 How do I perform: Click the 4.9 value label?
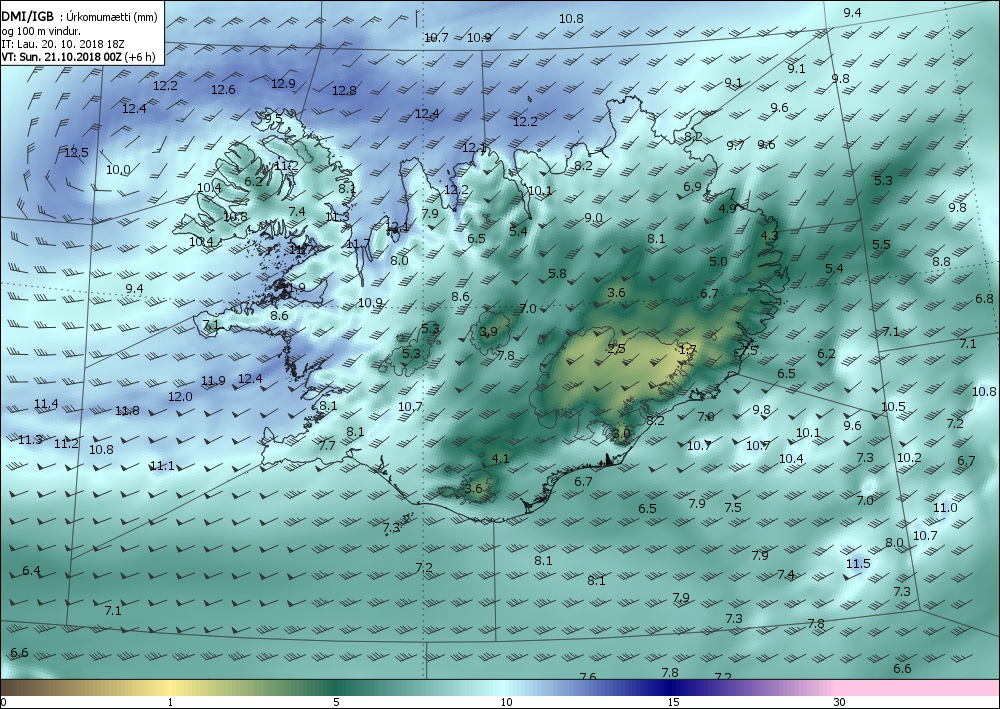(728, 208)
